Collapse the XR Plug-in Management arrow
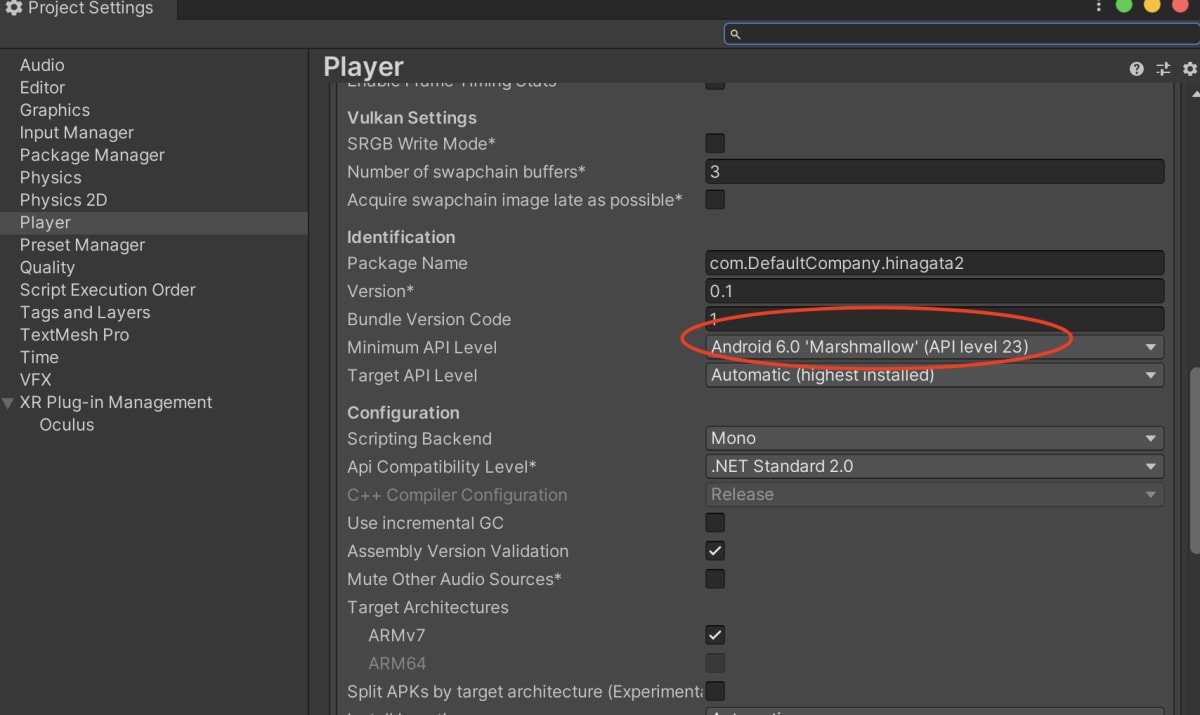This screenshot has height=715, width=1200. [x=8, y=403]
